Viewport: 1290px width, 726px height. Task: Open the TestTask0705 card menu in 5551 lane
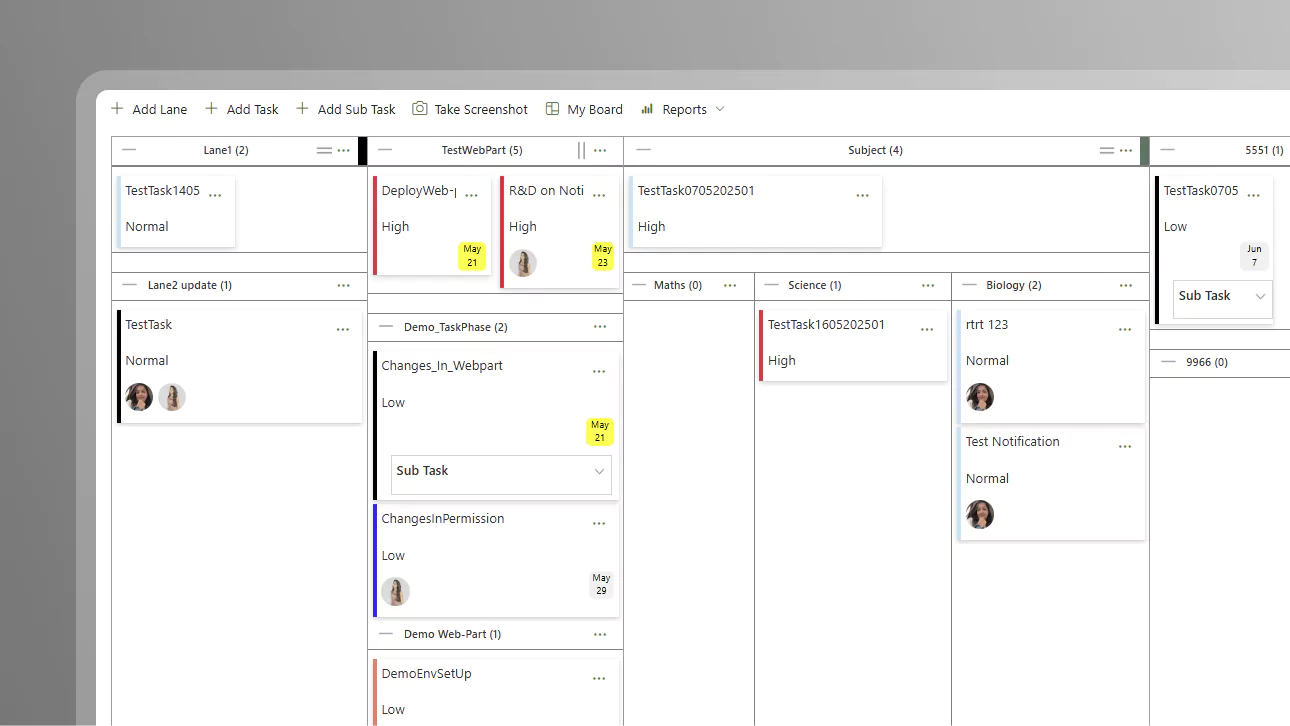pos(1254,195)
